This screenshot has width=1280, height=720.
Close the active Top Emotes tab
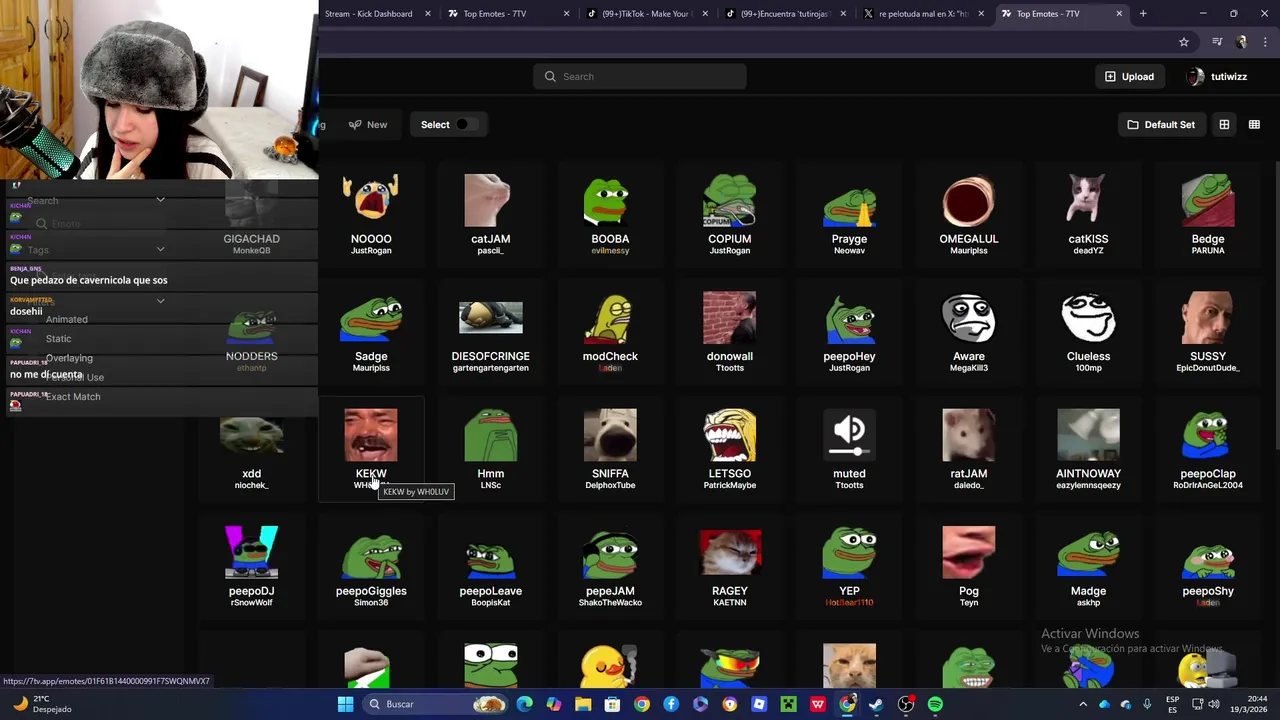point(1119,14)
